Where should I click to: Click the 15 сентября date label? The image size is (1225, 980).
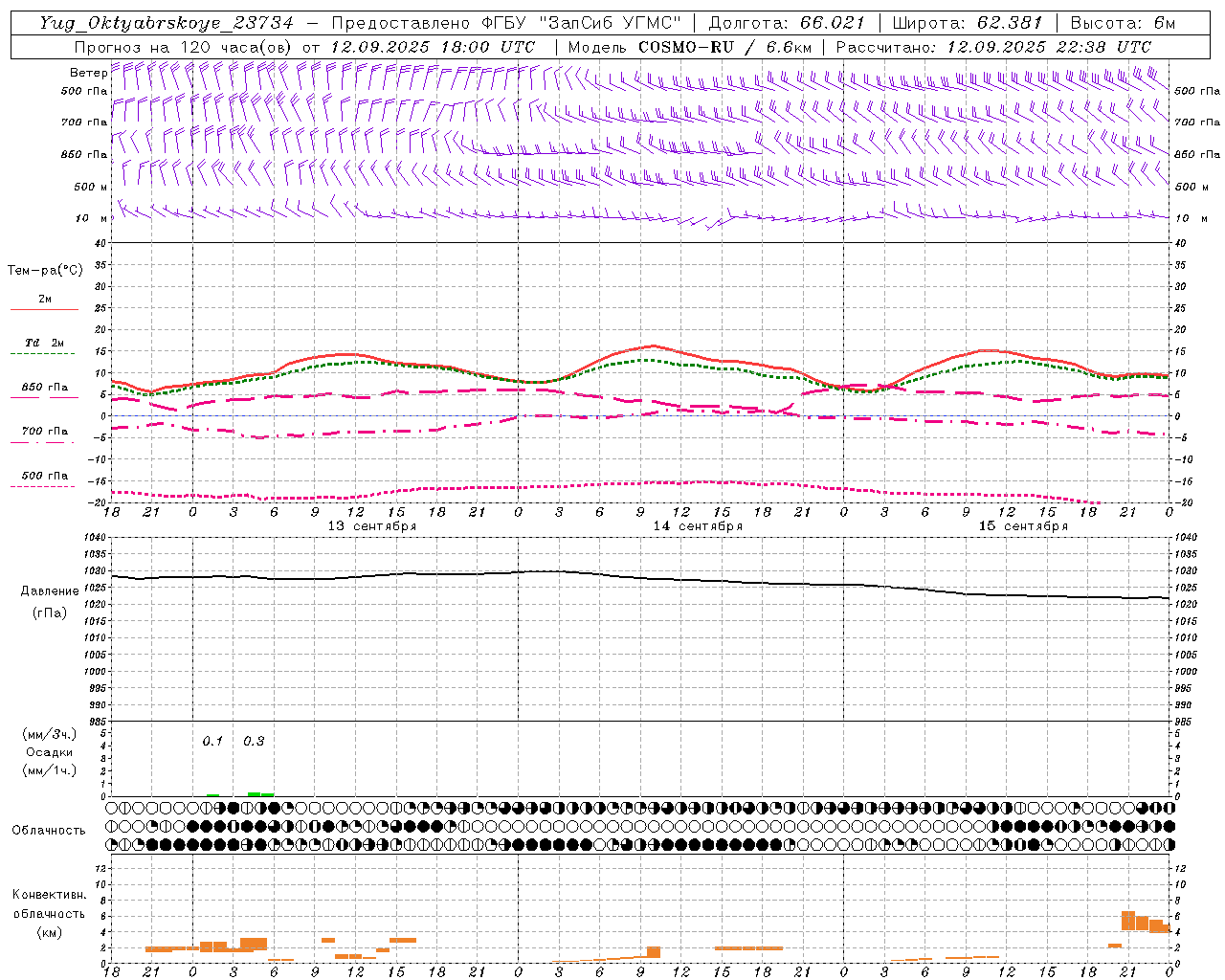tap(1023, 526)
